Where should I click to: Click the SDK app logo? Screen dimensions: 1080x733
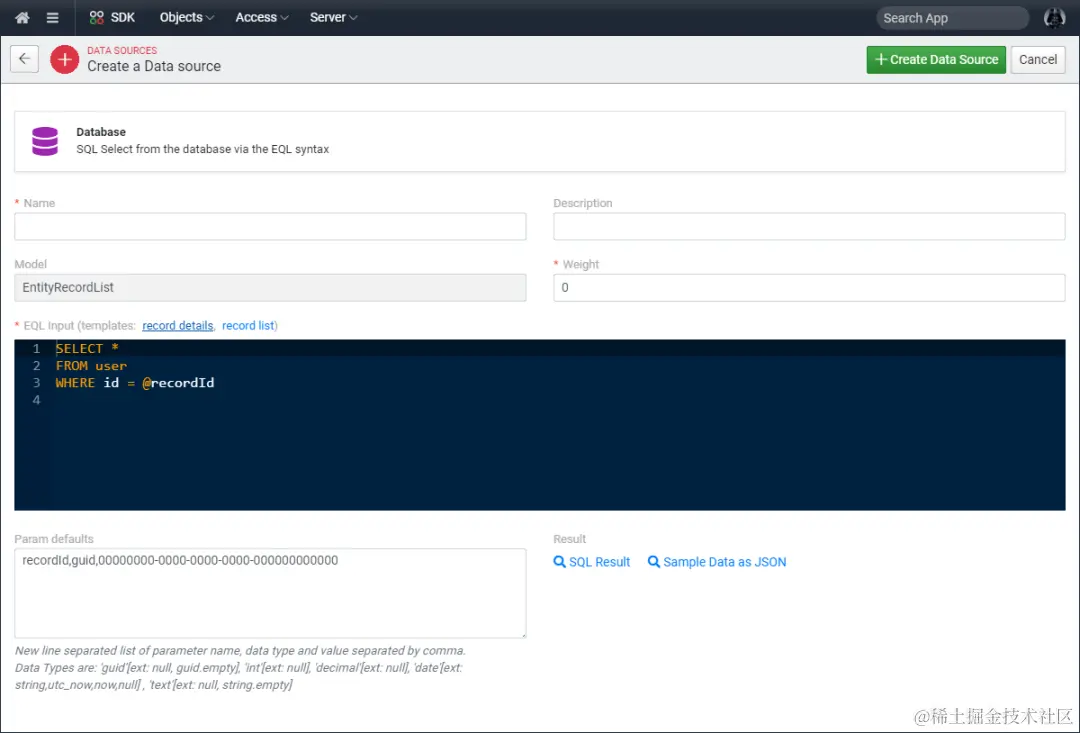pyautogui.click(x=112, y=18)
